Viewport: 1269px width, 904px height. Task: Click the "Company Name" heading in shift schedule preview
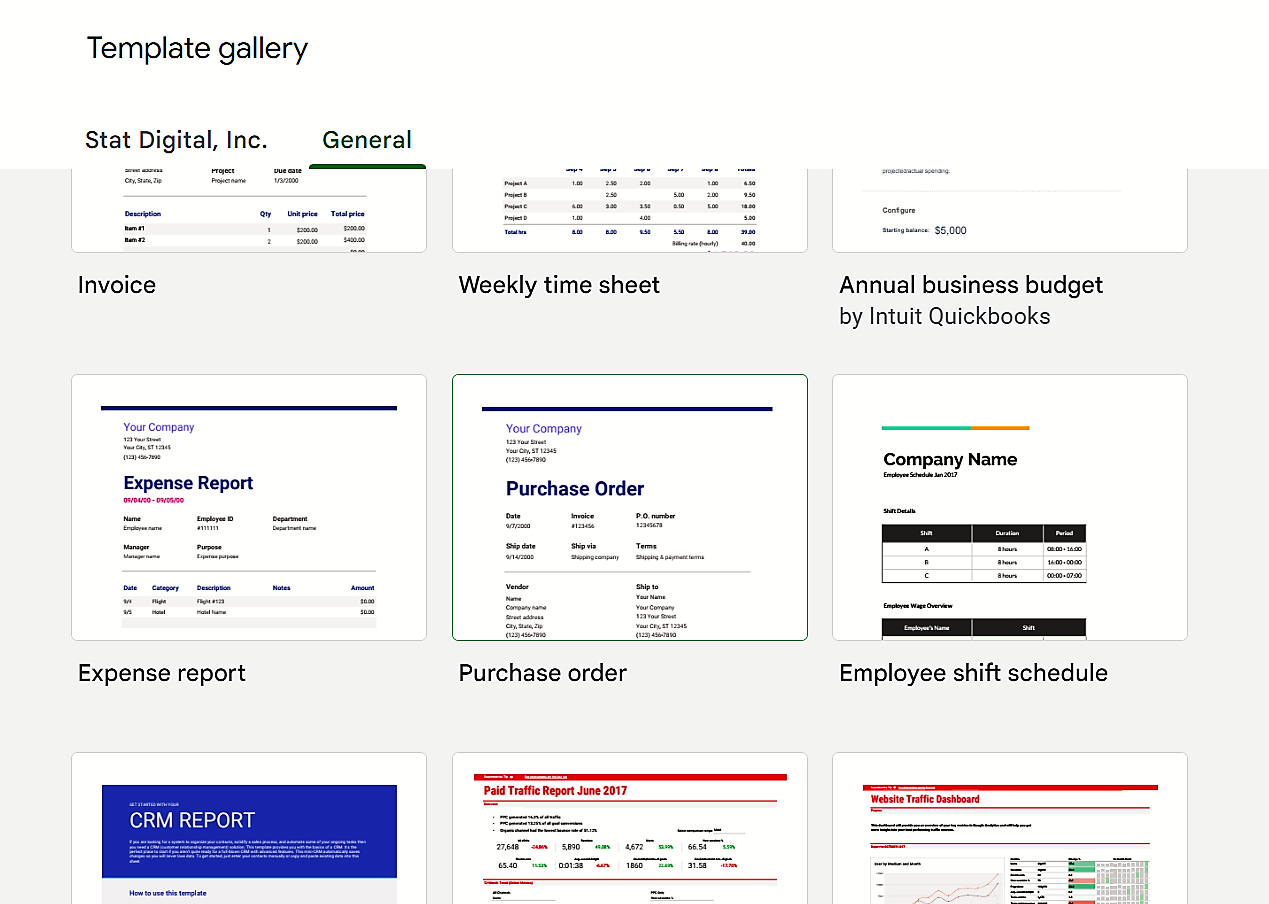point(950,460)
